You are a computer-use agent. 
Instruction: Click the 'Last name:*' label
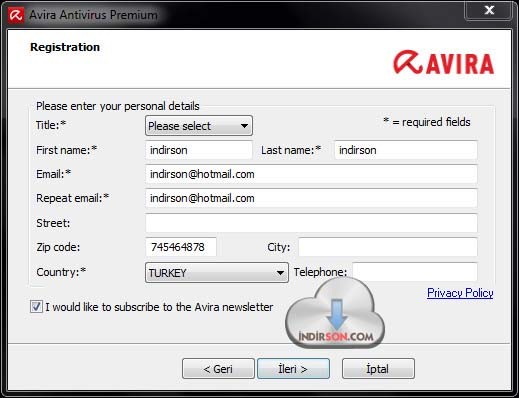(x=291, y=150)
